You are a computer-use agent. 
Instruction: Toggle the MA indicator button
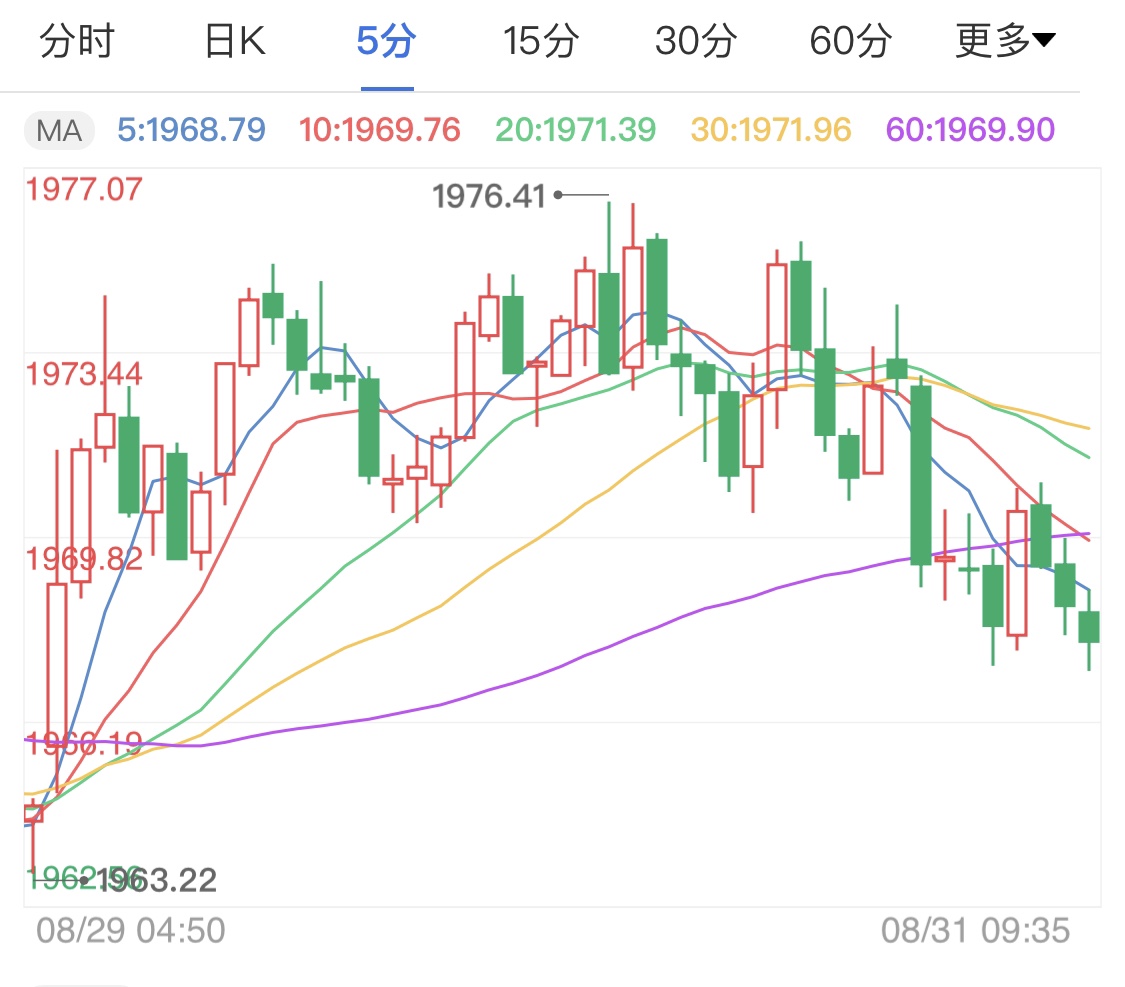pos(60,131)
